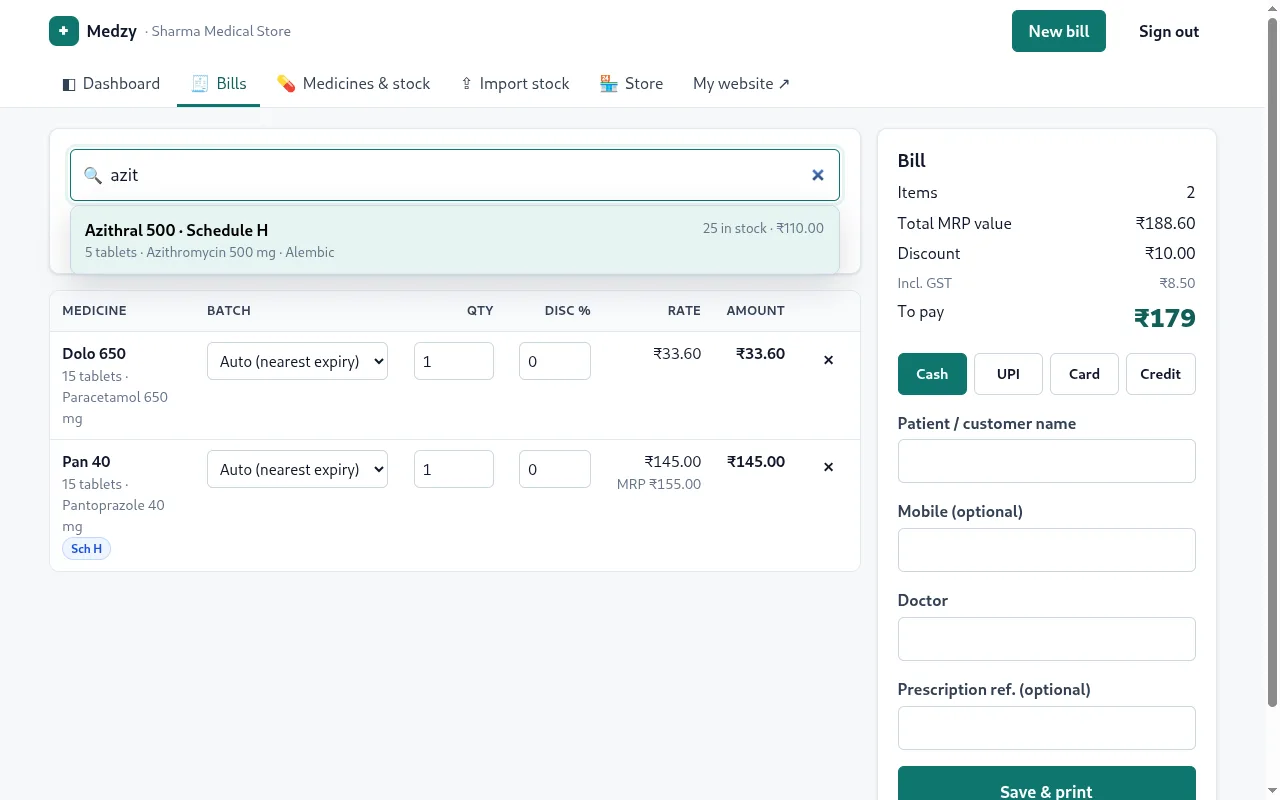Change discount percent for Pan 40

click(x=555, y=469)
